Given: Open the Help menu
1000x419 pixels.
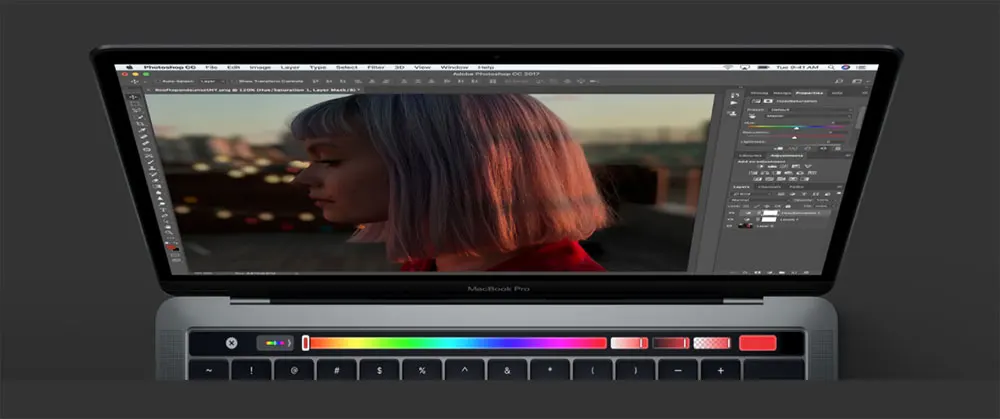Looking at the screenshot, I should pos(486,67).
